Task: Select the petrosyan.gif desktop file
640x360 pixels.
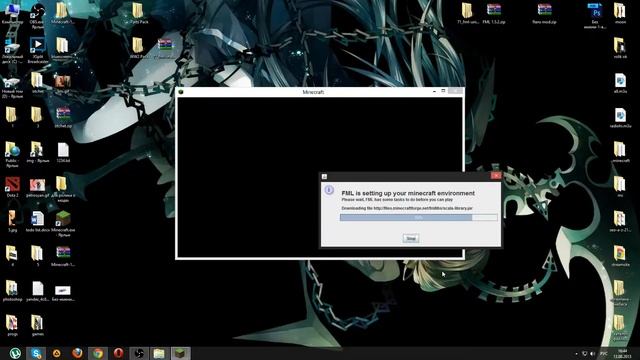Action: tap(38, 187)
